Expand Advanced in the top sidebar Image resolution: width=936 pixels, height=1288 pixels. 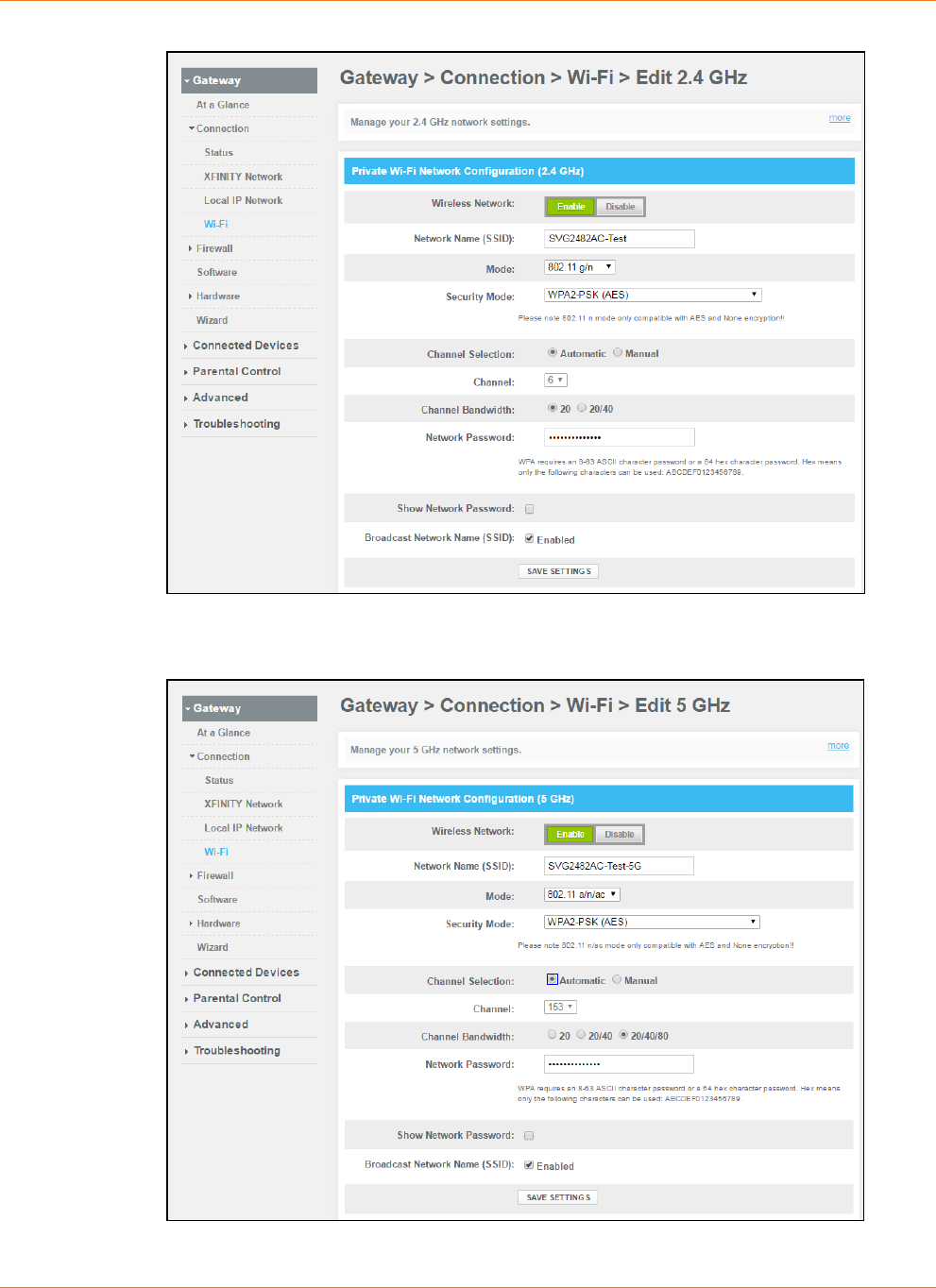216,398
